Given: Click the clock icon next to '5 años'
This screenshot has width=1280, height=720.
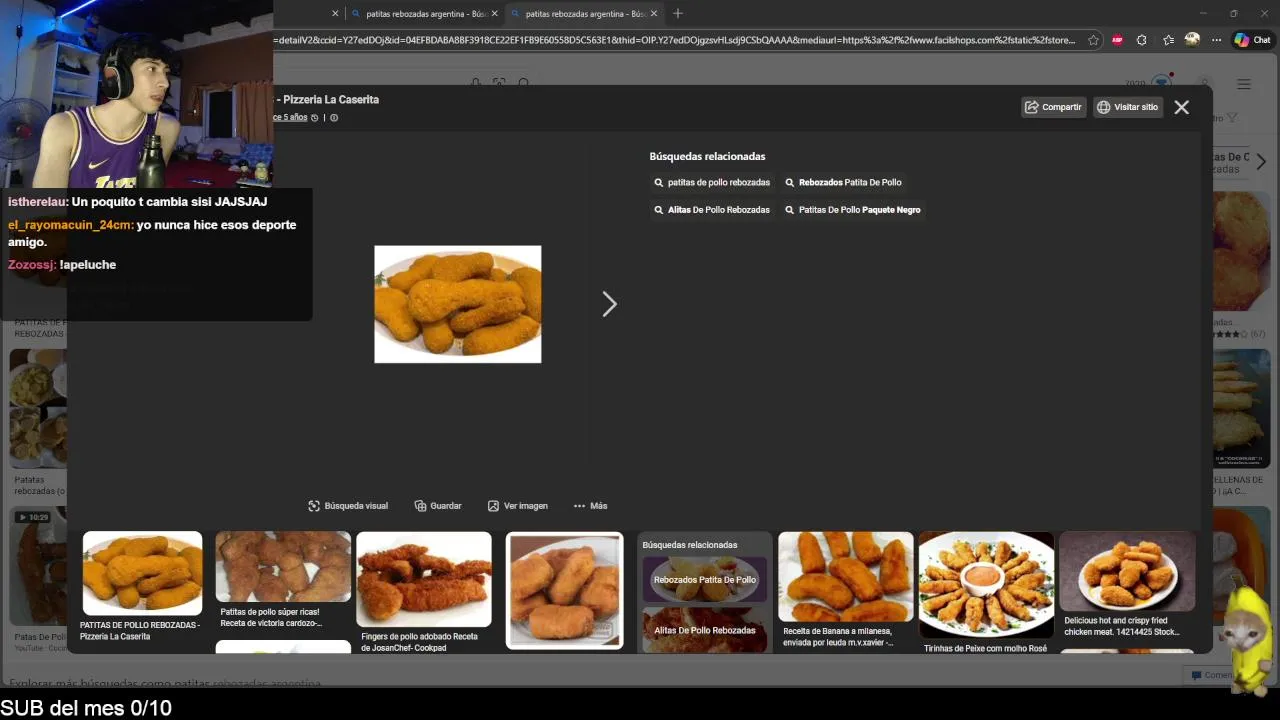Looking at the screenshot, I should (x=315, y=118).
